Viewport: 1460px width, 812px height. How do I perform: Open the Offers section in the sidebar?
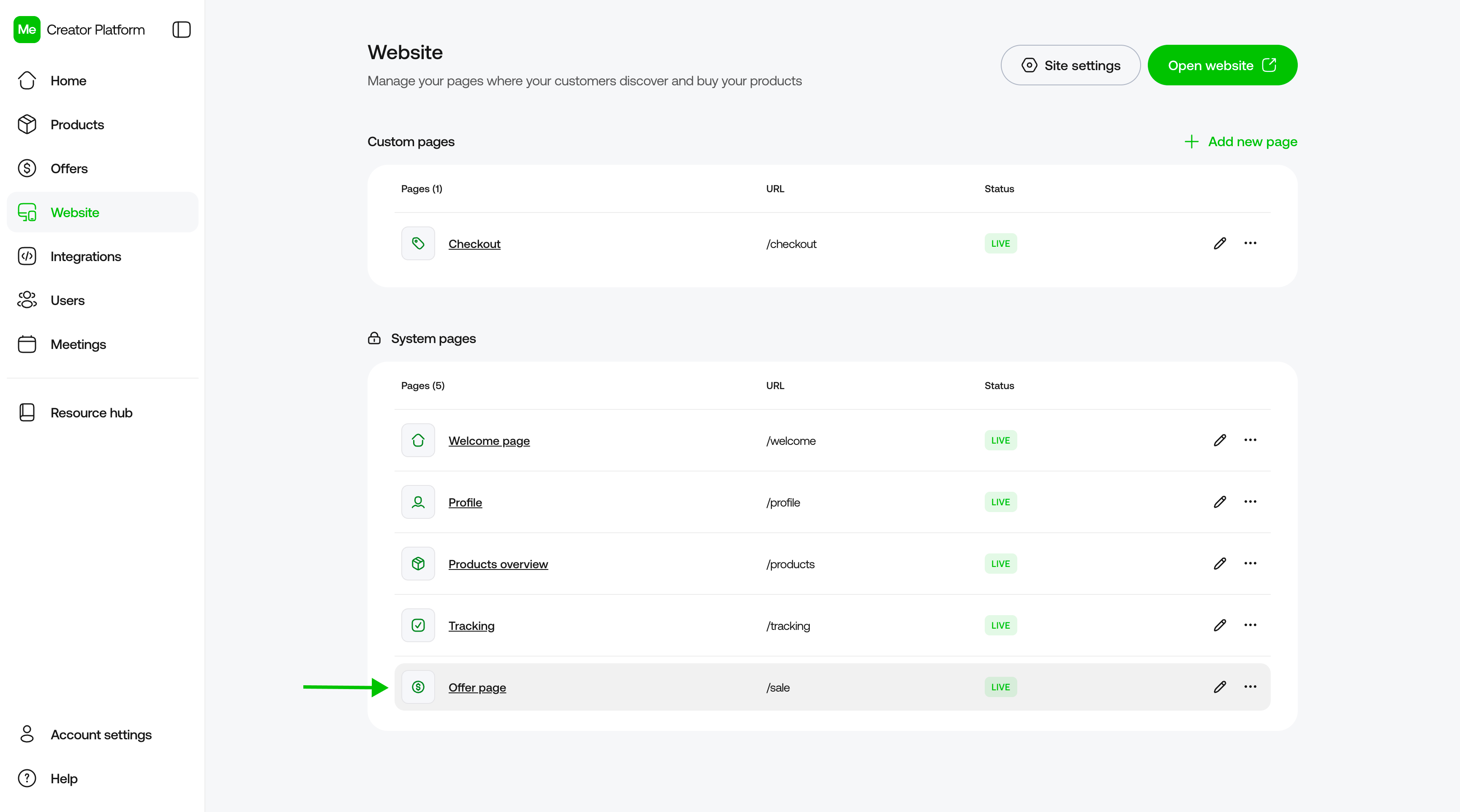click(103, 168)
